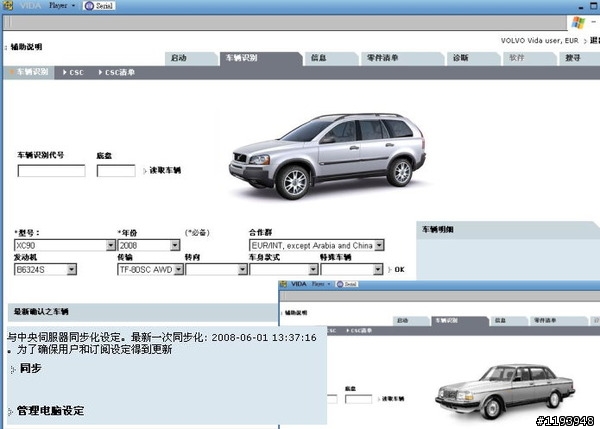This screenshot has height=429, width=600.
Task: Click the Windows flag logo icon
Action: pos(578,23)
